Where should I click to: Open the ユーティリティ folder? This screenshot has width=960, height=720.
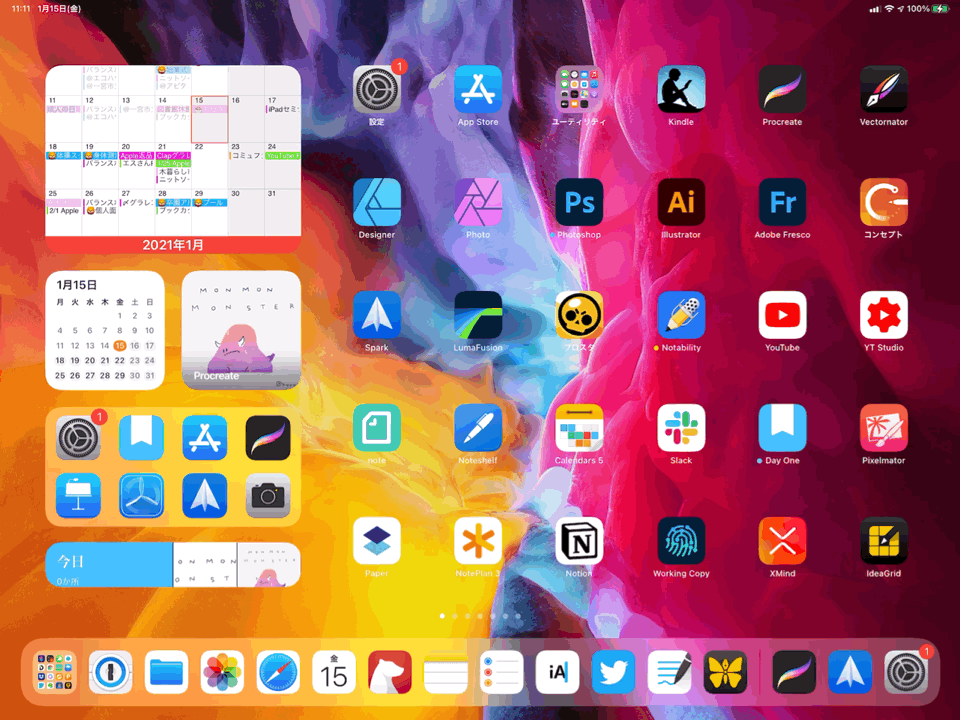coord(579,89)
